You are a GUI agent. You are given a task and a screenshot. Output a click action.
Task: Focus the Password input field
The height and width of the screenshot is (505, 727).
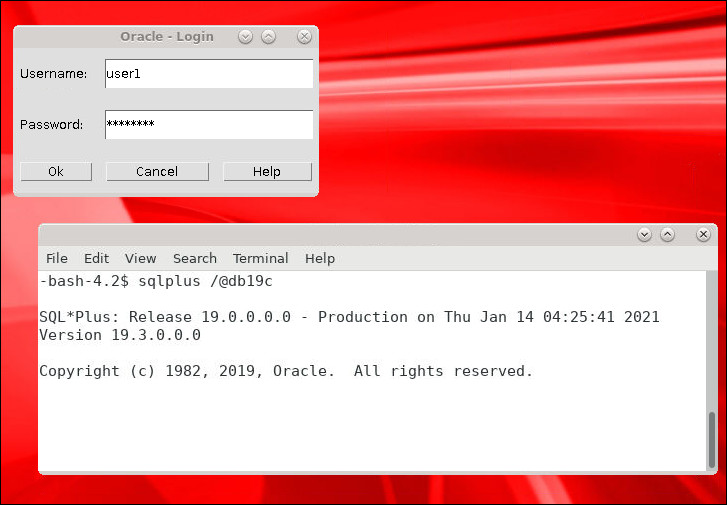click(x=209, y=124)
